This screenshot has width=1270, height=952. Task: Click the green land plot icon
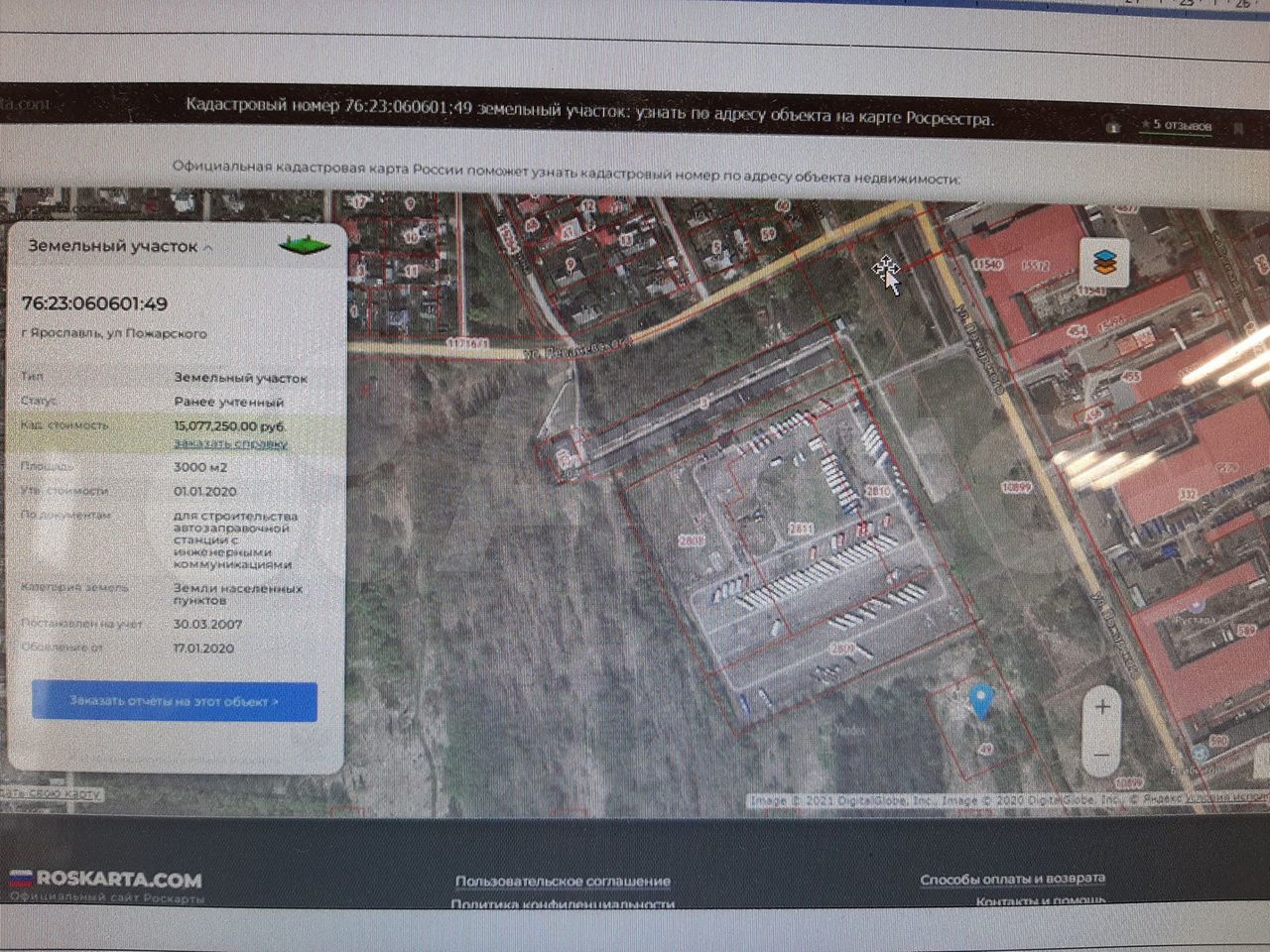click(x=305, y=244)
